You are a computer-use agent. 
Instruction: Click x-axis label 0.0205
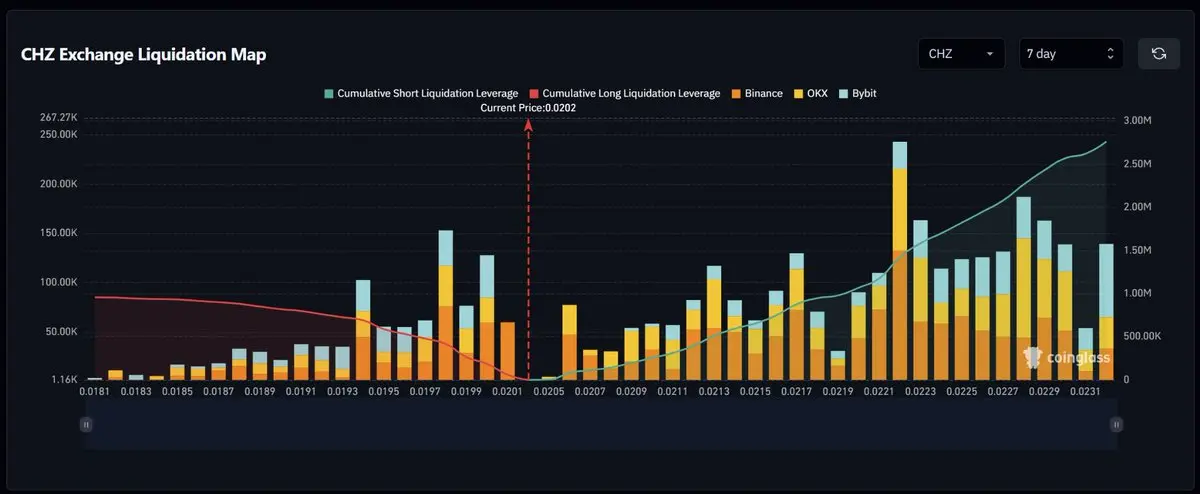click(x=547, y=393)
